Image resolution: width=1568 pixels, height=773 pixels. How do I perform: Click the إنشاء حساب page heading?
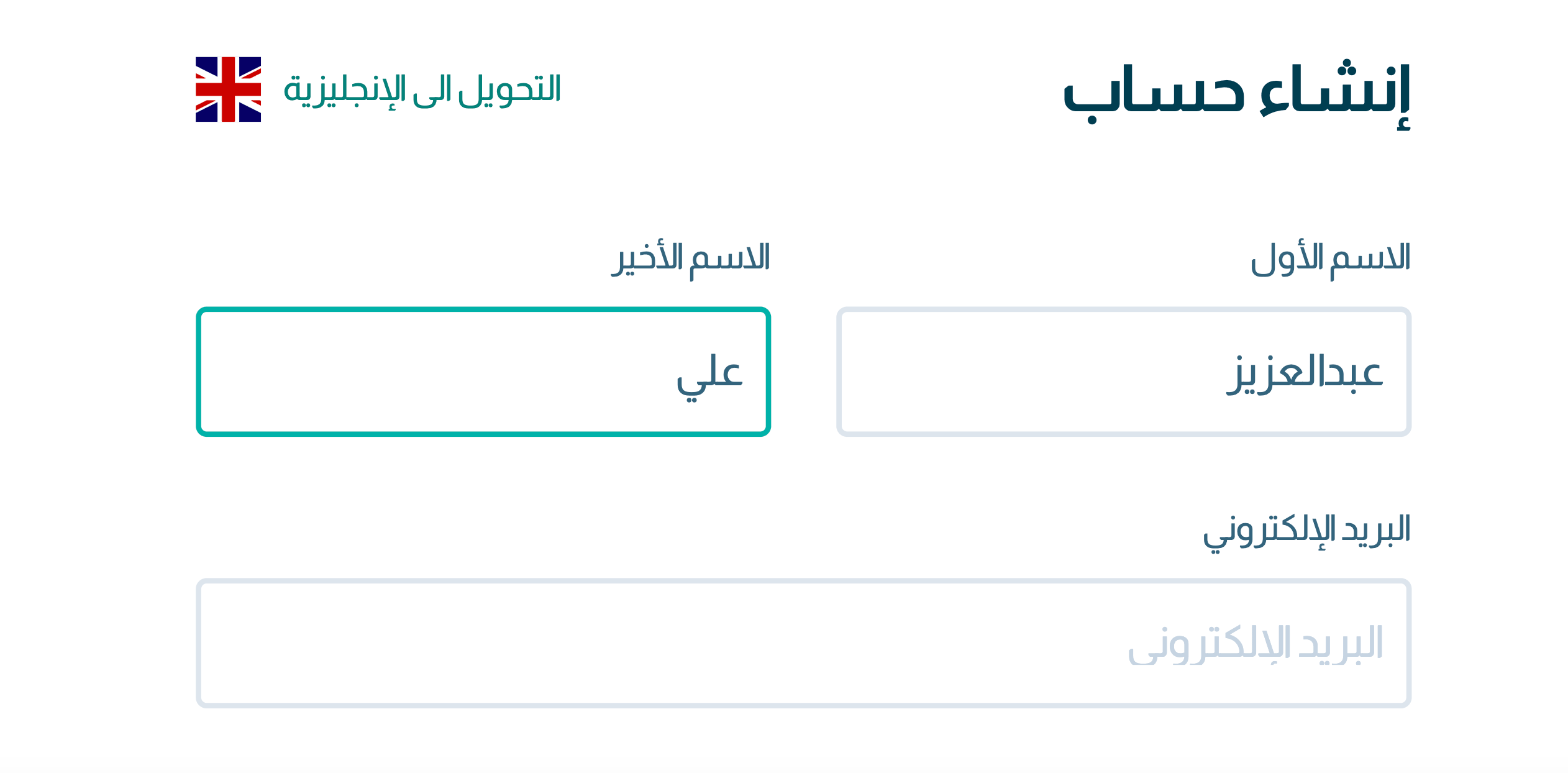[1237, 93]
